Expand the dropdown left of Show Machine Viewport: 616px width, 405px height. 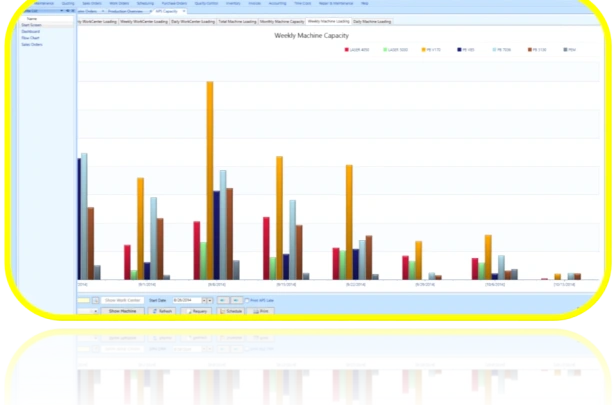click(x=95, y=311)
